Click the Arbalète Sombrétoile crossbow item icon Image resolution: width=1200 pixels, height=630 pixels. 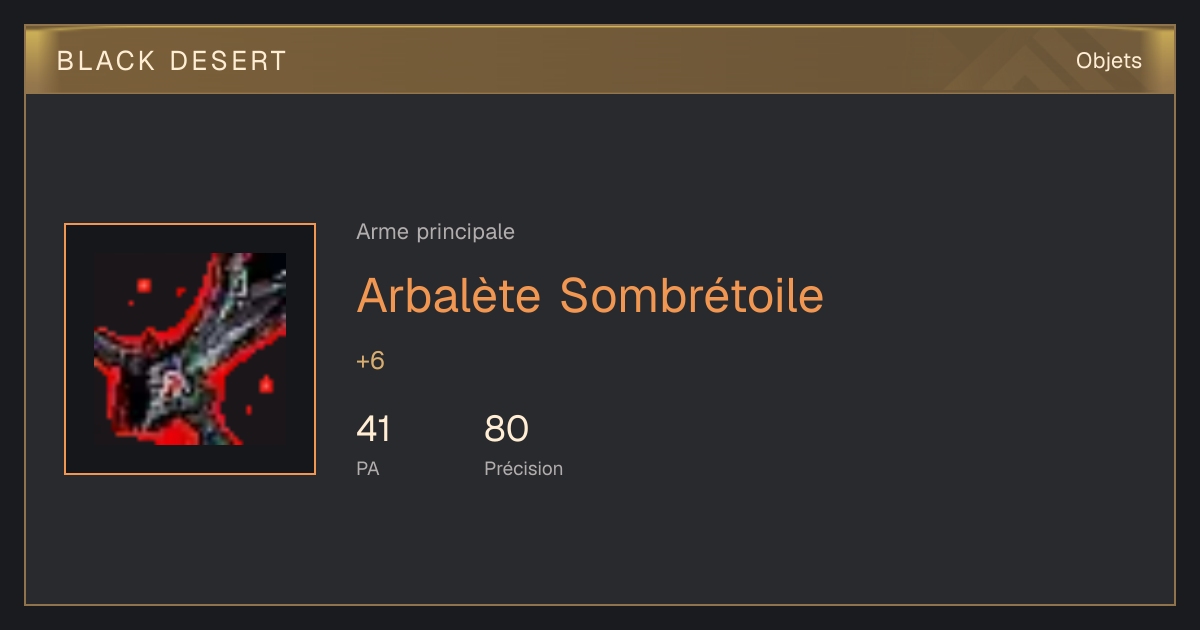click(190, 349)
